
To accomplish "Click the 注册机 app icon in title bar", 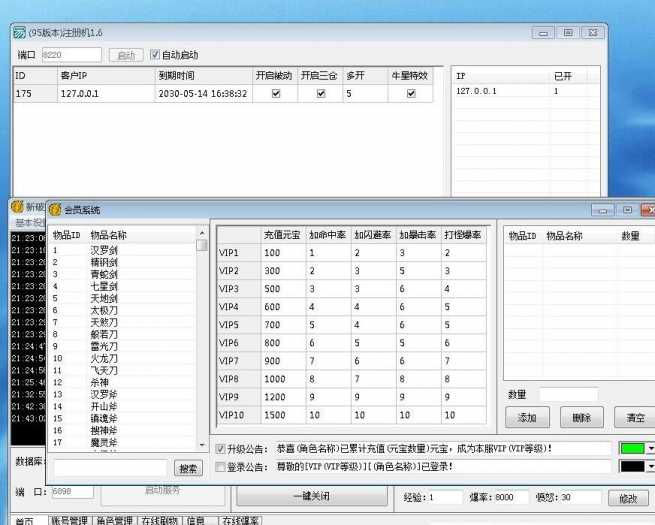I will 18,33.
